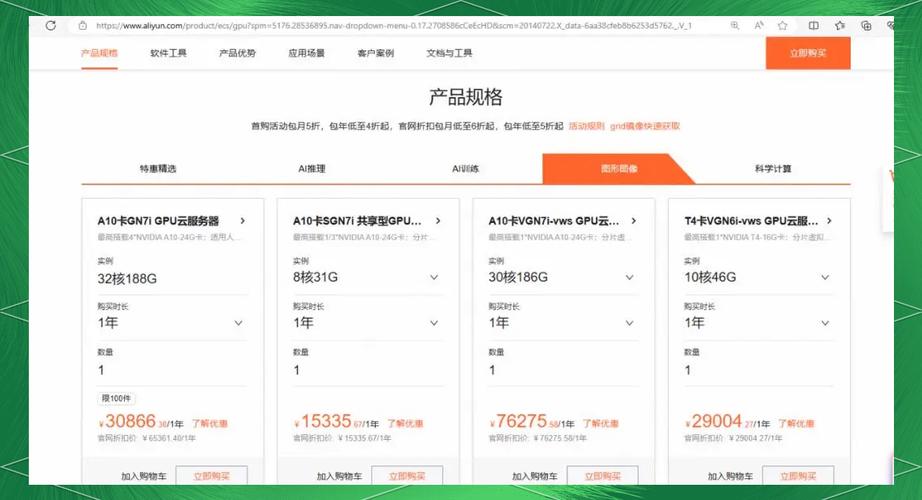Viewport: 922px width, 500px height.
Task: Click 立即购买 on the T4卡VGN6i-vws card
Action: 798,475
